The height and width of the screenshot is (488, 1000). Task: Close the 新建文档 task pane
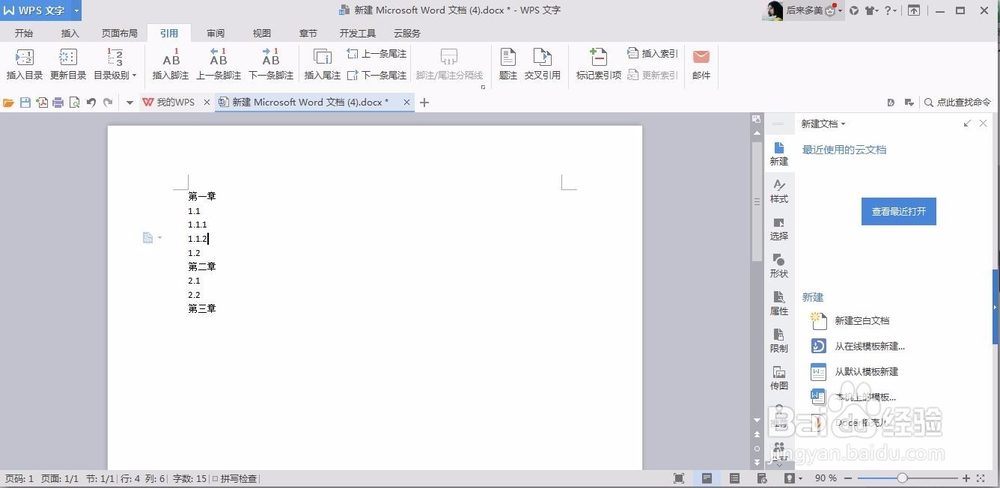click(x=983, y=123)
